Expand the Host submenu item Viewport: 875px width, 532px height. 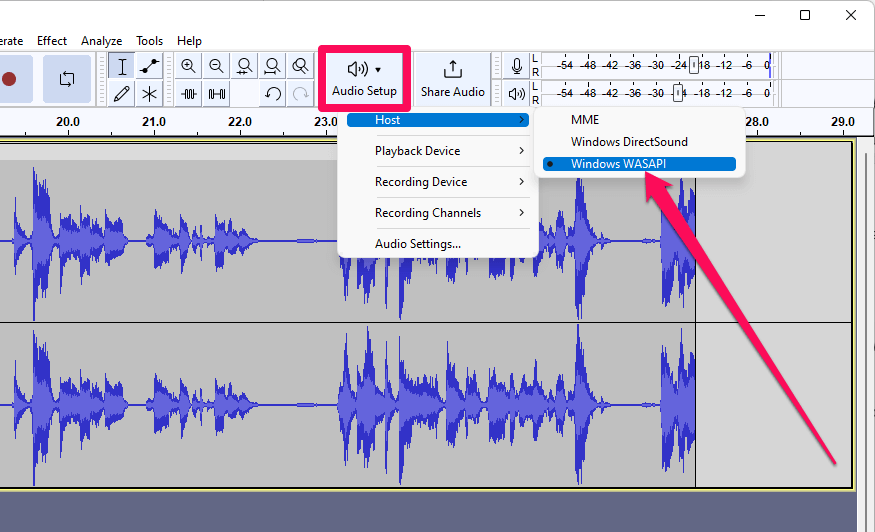(438, 120)
